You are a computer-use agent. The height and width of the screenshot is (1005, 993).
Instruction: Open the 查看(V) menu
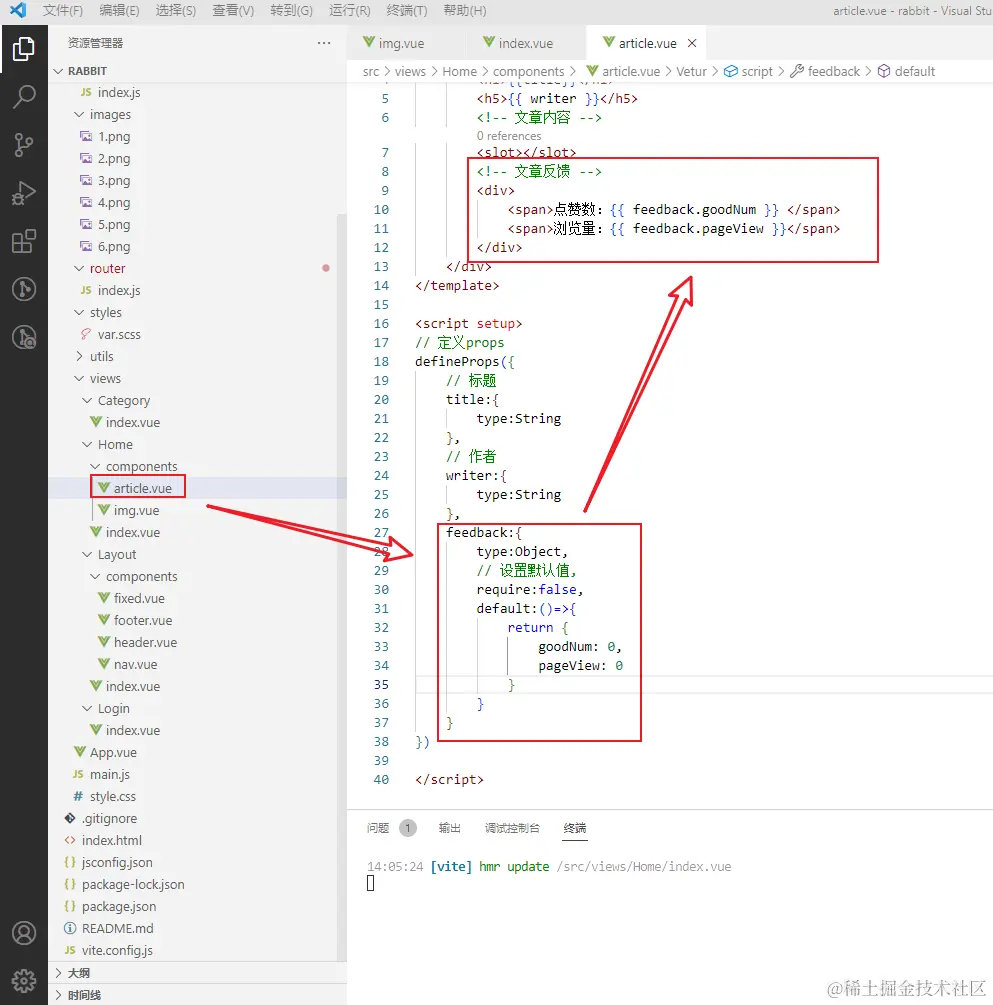[233, 10]
